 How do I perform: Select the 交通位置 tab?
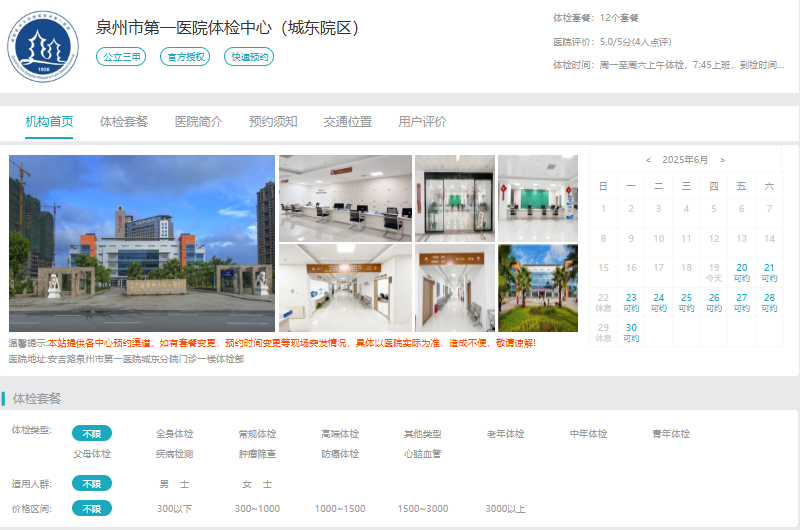[347, 122]
